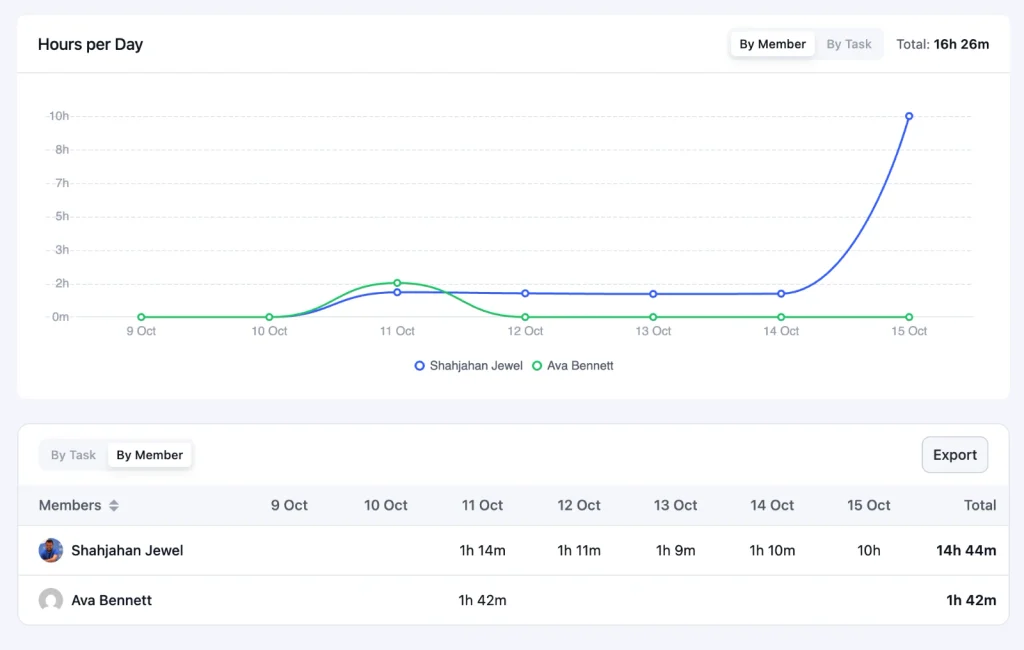Toggle Shahjahan Jewel series in legend
Viewport: 1024px width, 650px height.
click(x=469, y=366)
